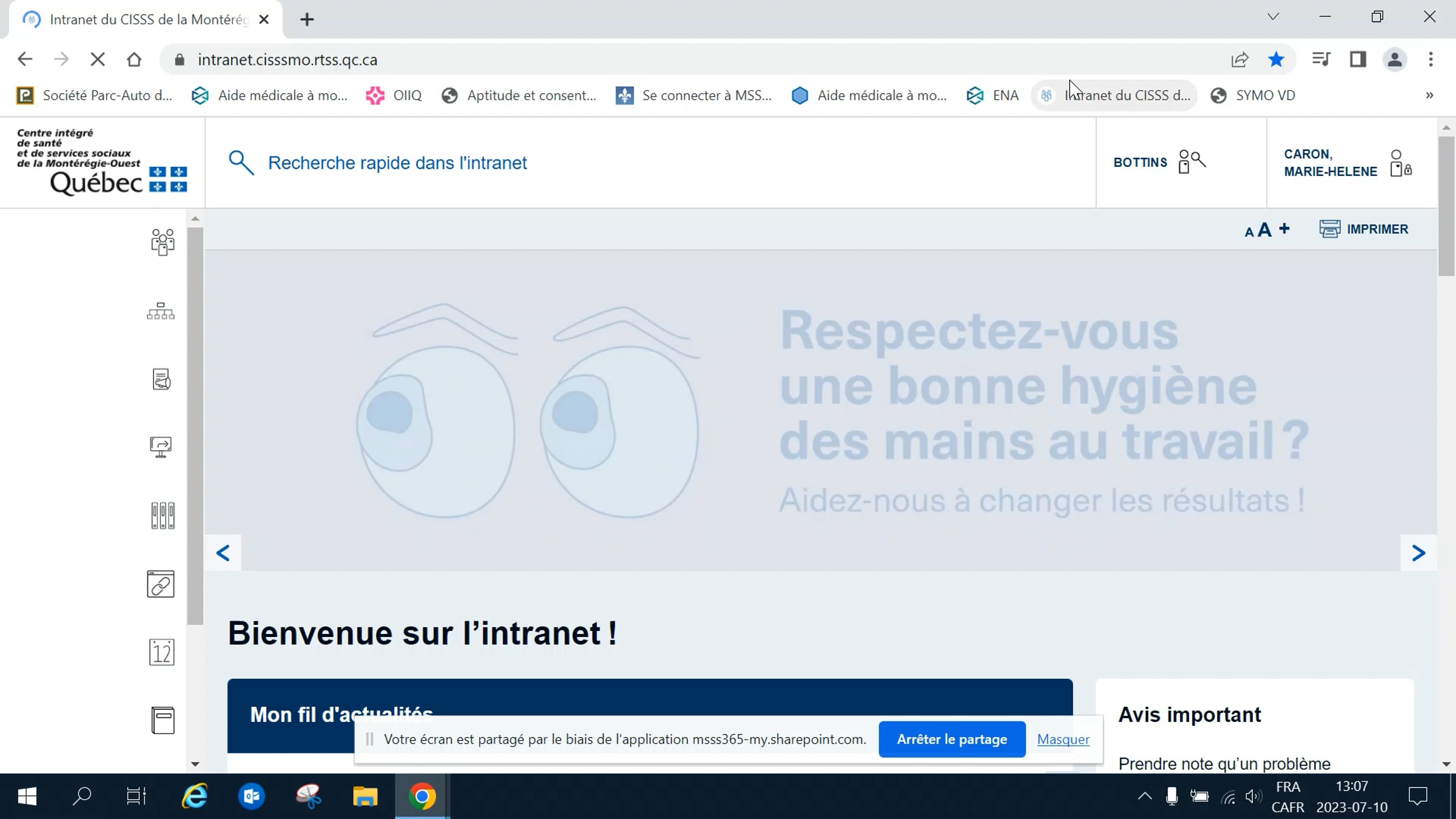The image size is (1456, 819).
Task: Open the SYMO VD bookmark
Action: [1253, 95]
